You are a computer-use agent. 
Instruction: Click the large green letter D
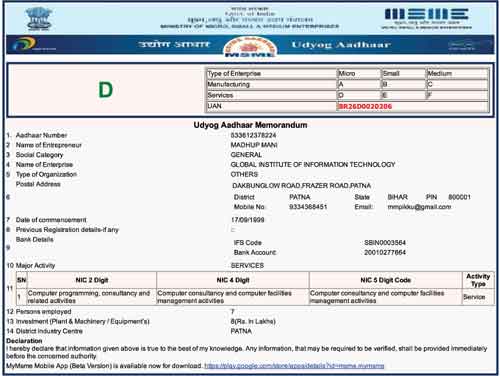click(106, 90)
